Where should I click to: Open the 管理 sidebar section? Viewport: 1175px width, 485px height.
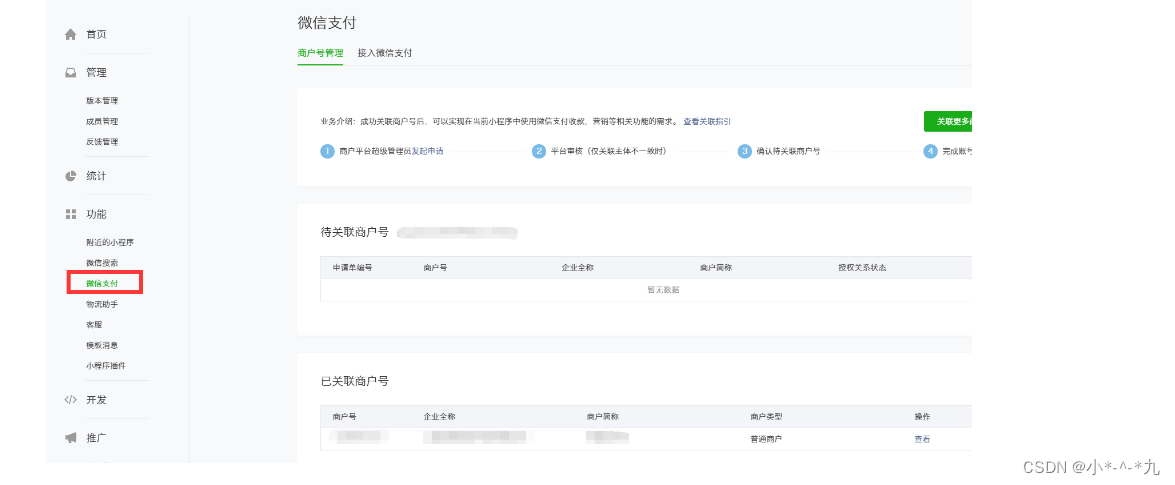(x=96, y=73)
